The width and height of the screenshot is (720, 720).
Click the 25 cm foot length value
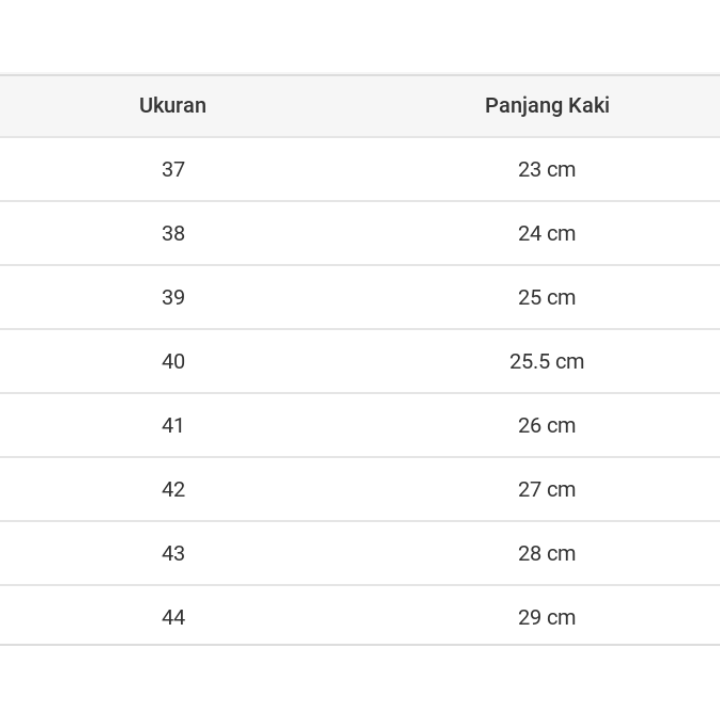[547, 297]
